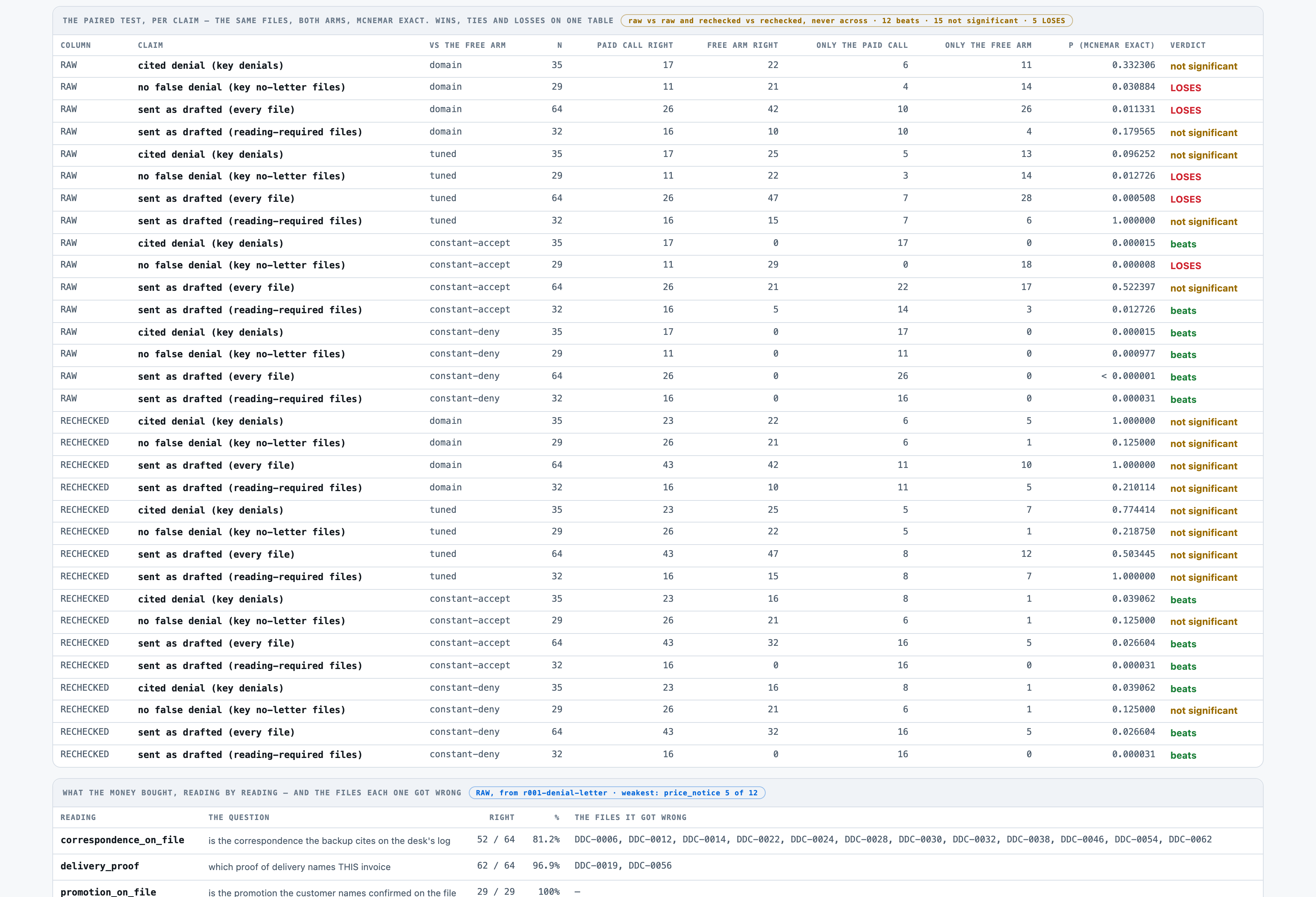Click THE QUESTION column header

click(x=239, y=818)
